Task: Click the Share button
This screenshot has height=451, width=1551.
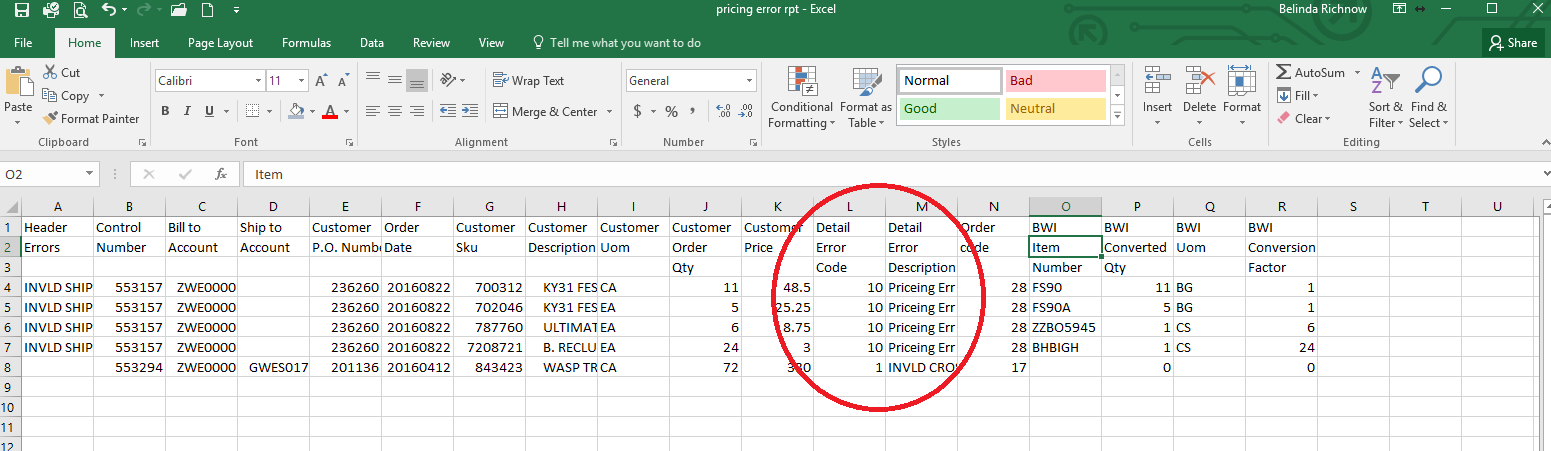Action: tap(1513, 43)
